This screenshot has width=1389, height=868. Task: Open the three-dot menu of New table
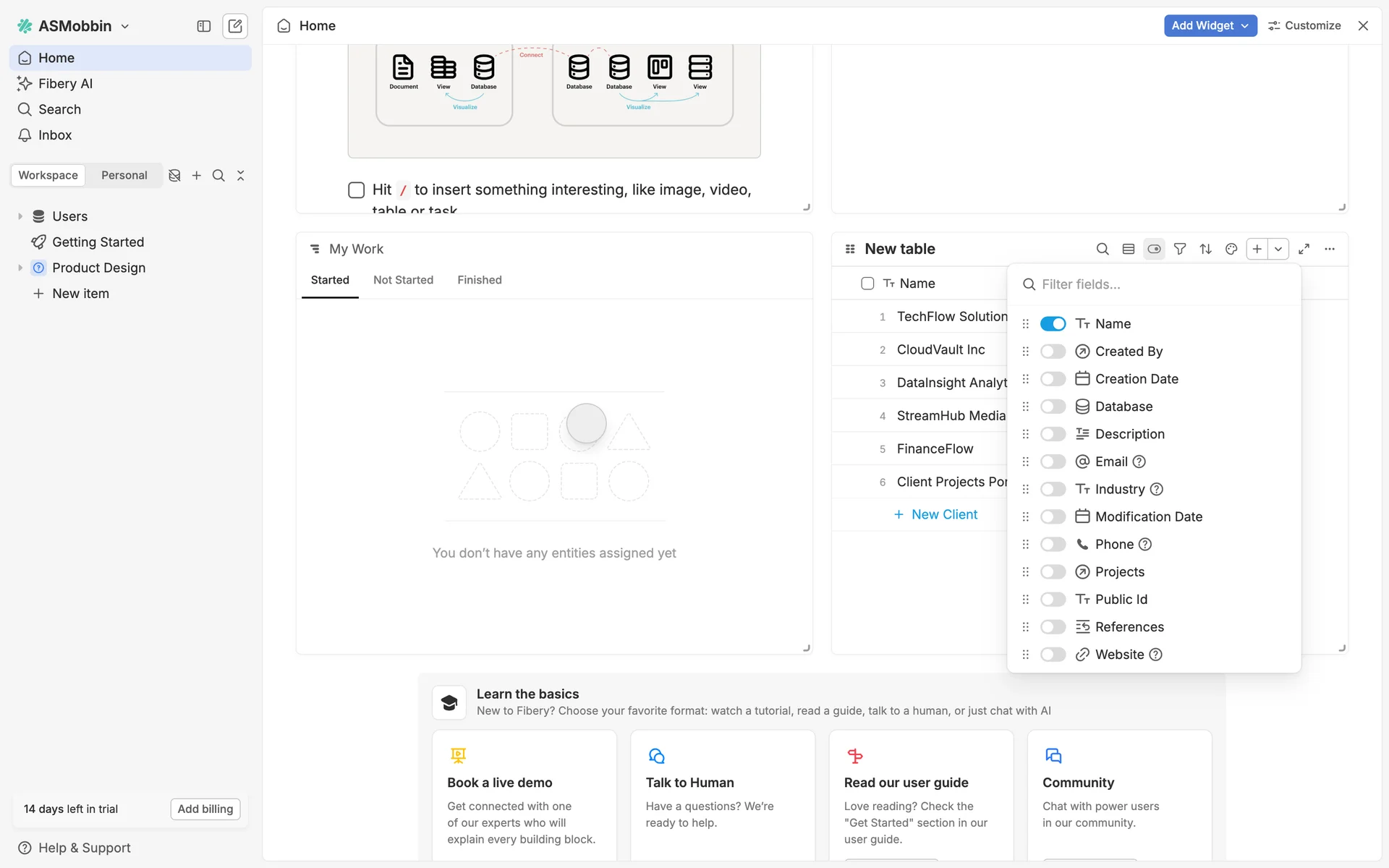click(1330, 249)
